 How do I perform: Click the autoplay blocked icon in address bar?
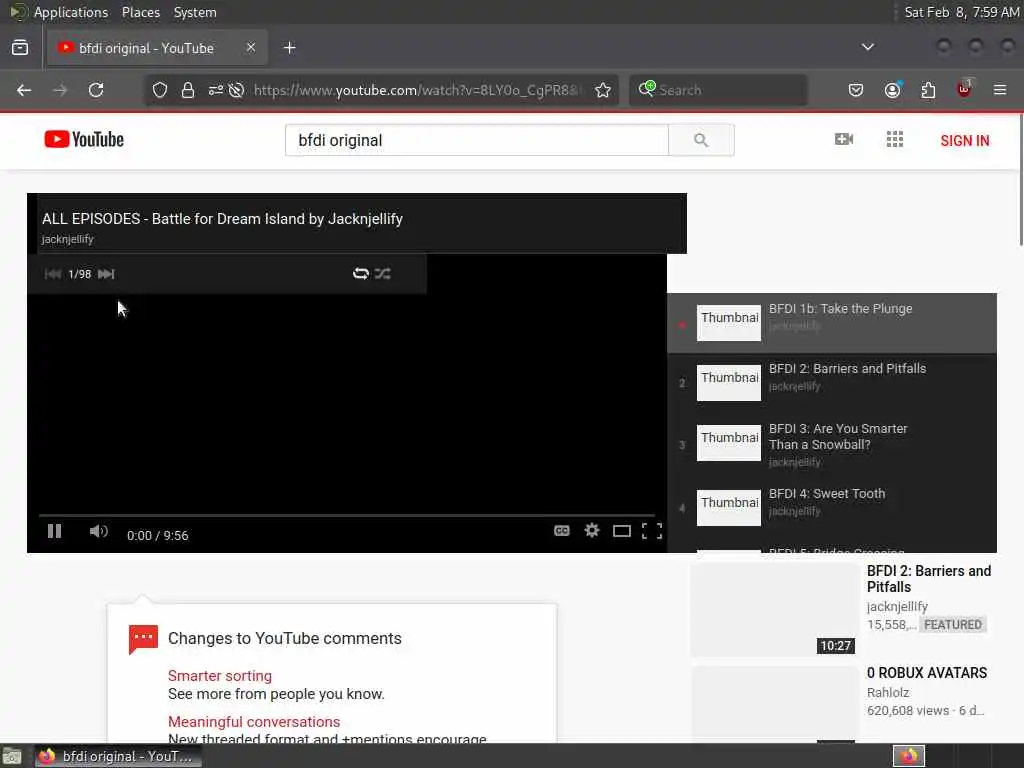pyautogui.click(x=236, y=90)
